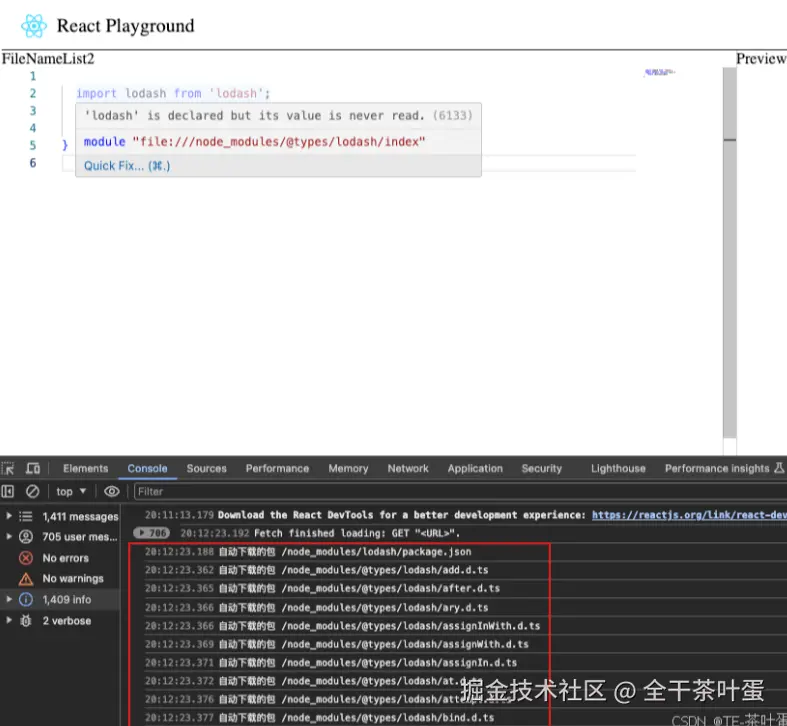The width and height of the screenshot is (787, 726).
Task: Clear the console with the ban icon
Action: [33, 492]
